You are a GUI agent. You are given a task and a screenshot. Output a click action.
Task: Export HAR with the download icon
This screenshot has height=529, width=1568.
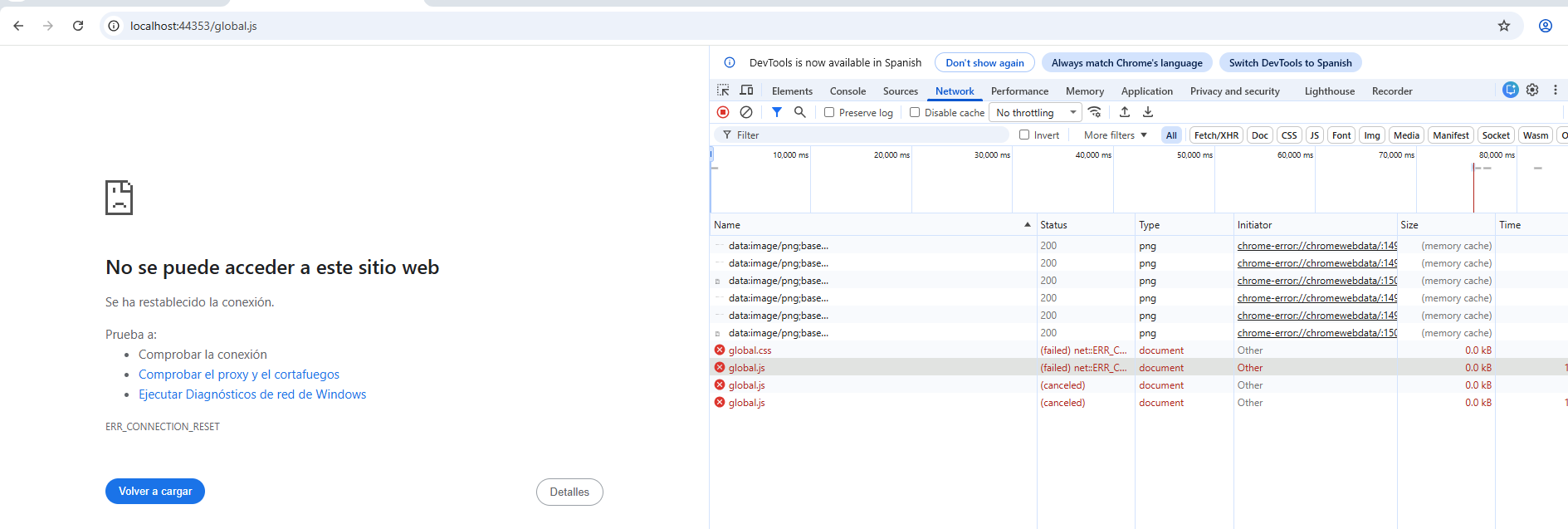(x=1148, y=112)
